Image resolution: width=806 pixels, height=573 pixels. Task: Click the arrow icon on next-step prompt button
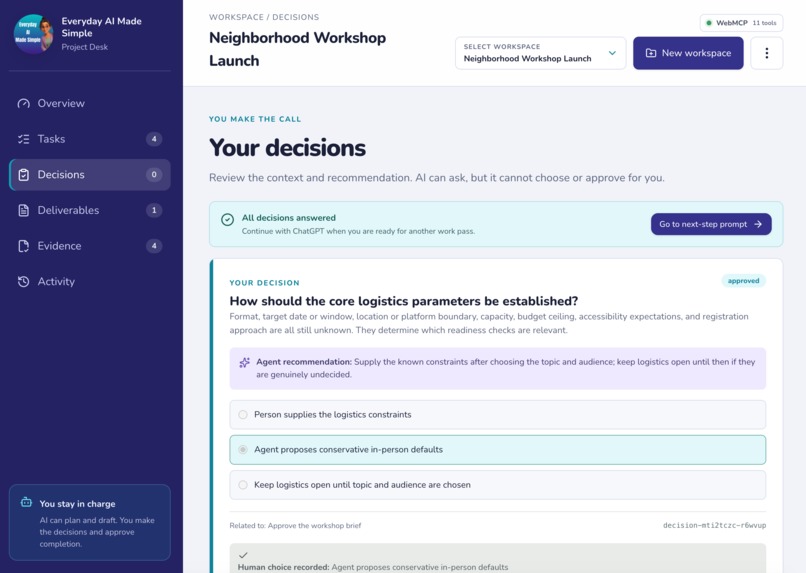point(758,224)
